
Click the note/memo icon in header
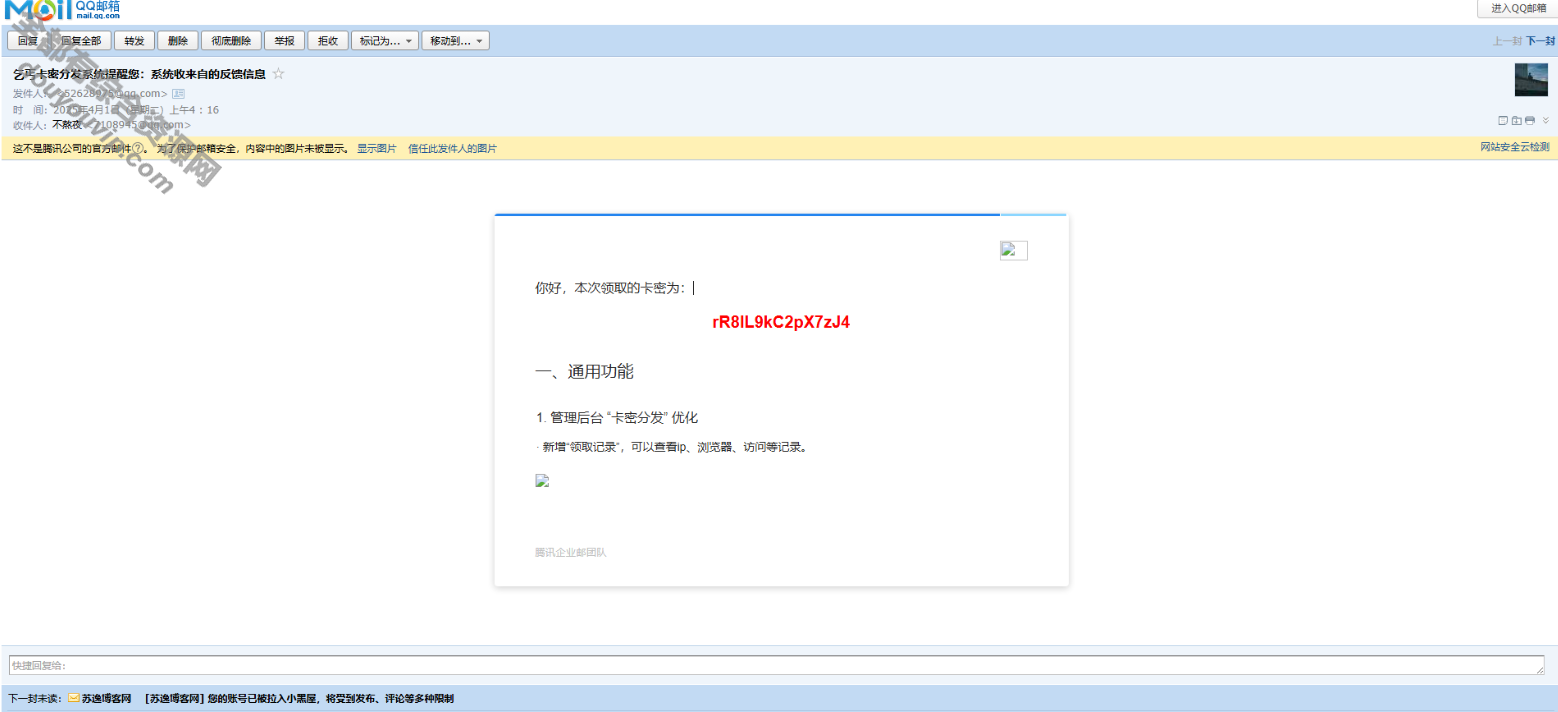[1502, 120]
